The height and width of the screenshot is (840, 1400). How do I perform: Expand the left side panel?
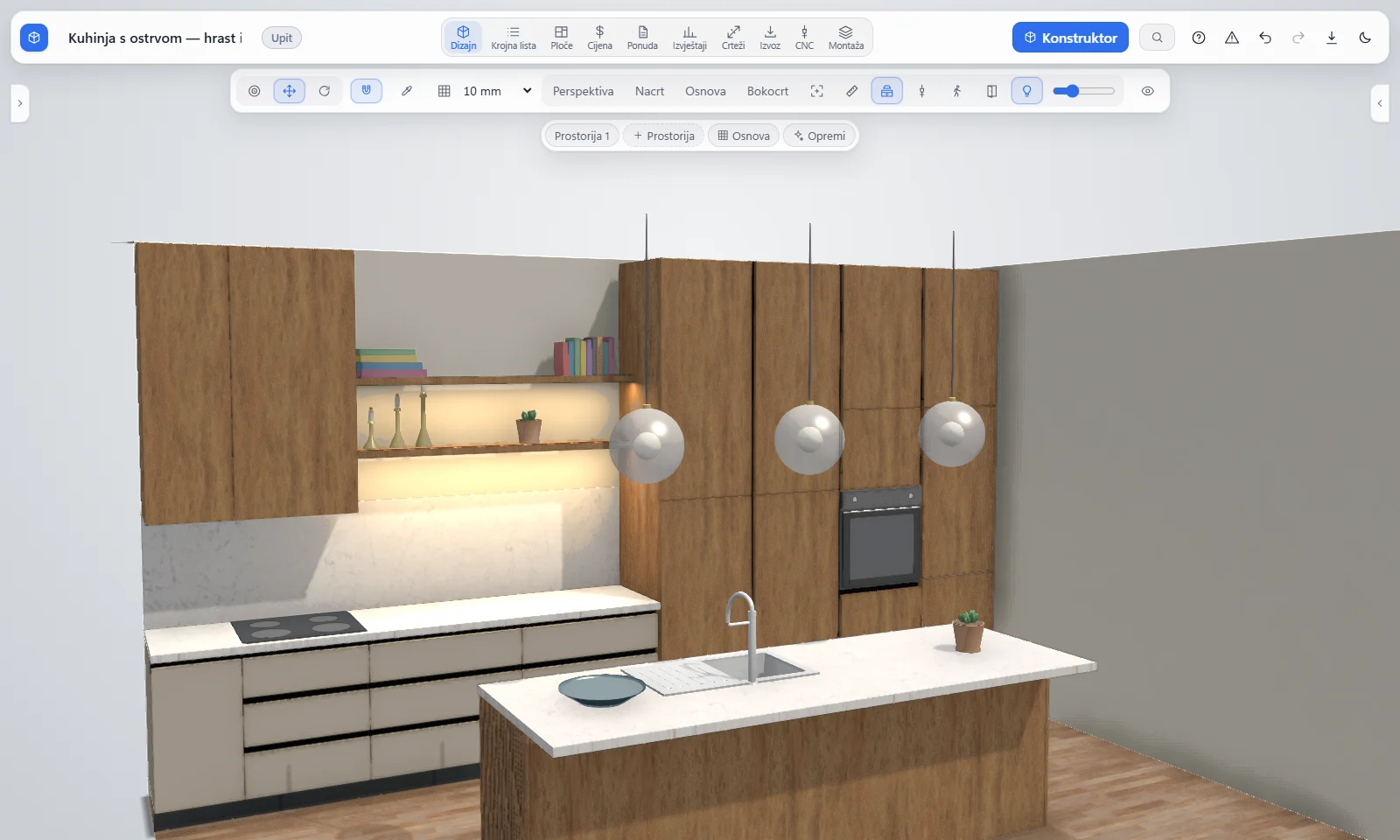[19, 103]
